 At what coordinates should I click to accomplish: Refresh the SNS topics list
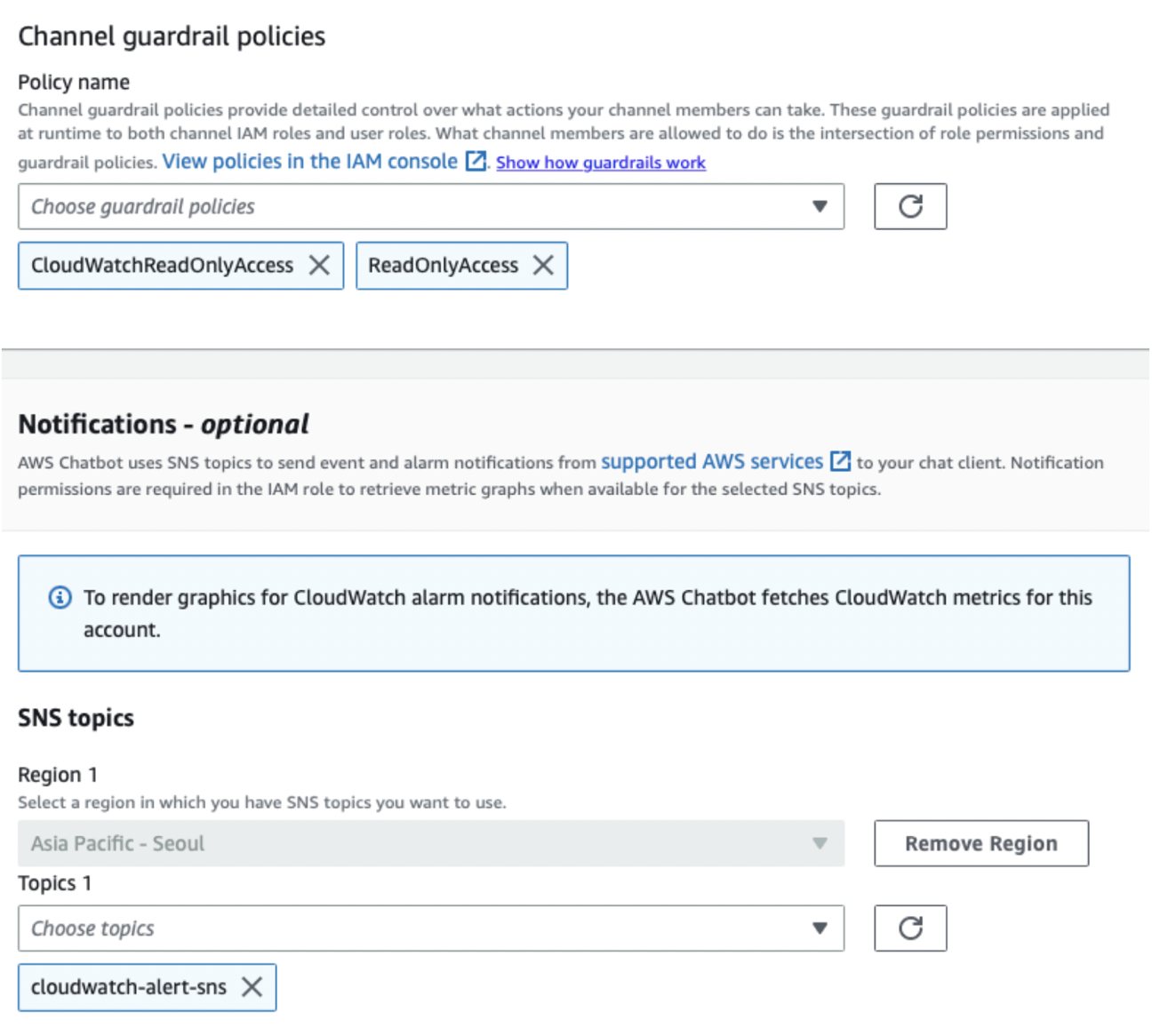pos(910,928)
